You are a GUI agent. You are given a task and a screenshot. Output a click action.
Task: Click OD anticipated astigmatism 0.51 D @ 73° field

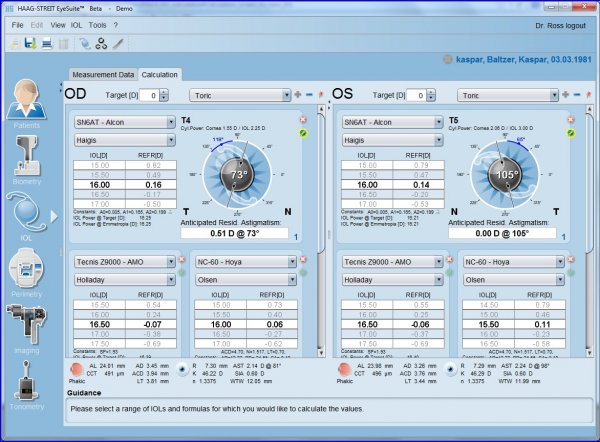tap(234, 233)
